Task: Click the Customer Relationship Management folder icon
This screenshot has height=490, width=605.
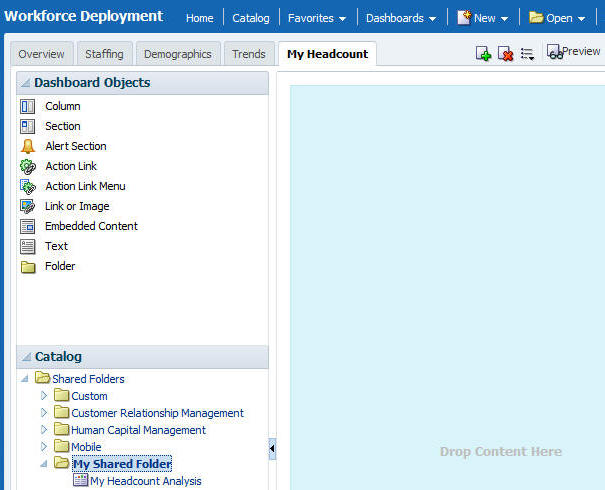Action: coord(61,412)
